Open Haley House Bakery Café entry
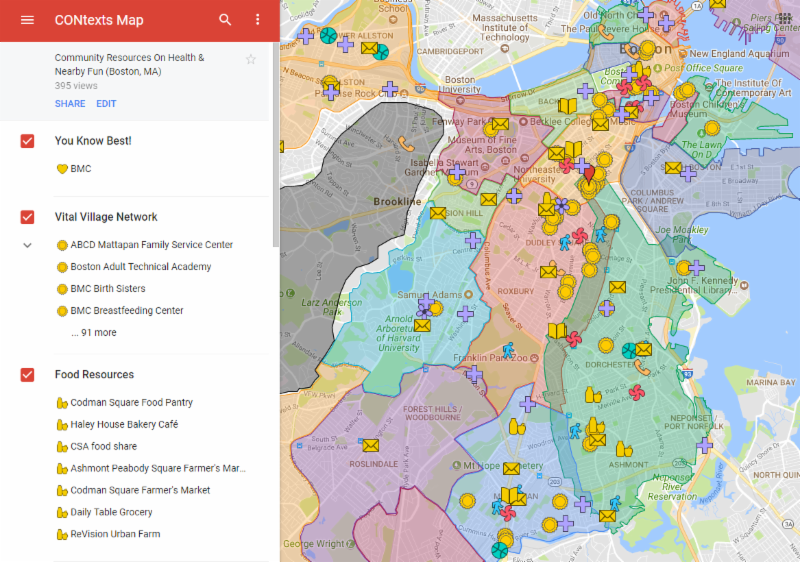This screenshot has width=800, height=562. pyautogui.click(x=124, y=425)
